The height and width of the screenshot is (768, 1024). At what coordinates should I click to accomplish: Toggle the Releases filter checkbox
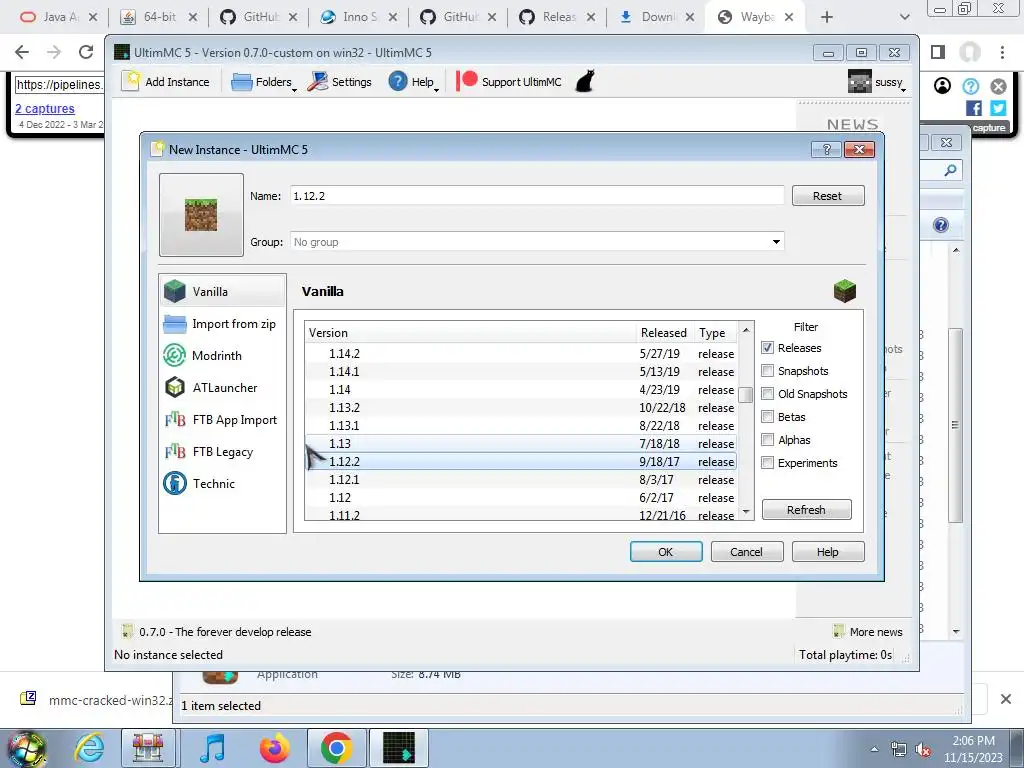click(x=767, y=348)
